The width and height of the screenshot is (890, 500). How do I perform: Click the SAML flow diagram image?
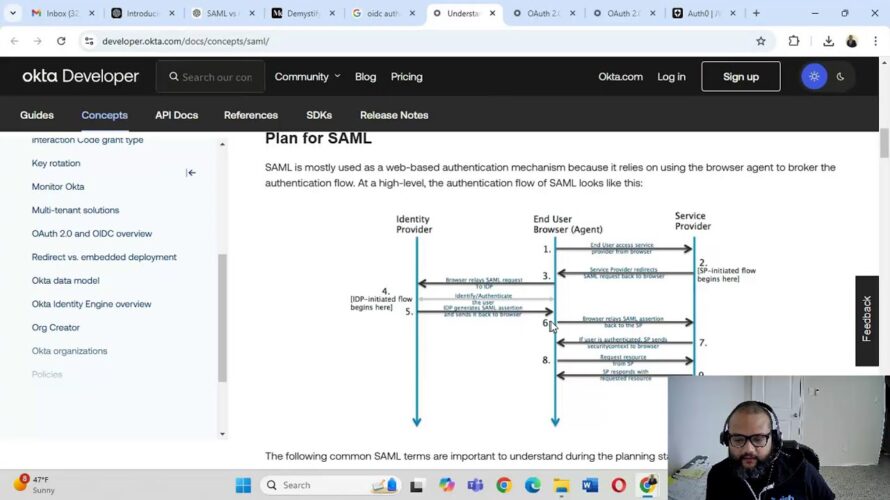(553, 318)
